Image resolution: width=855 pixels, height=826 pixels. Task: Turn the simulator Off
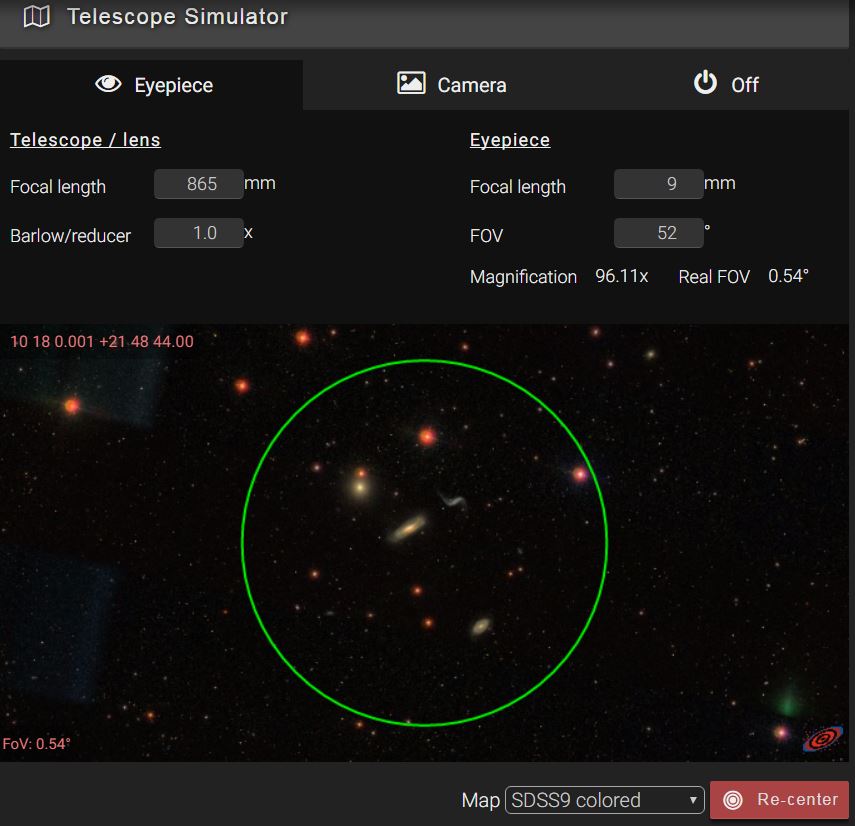725,85
